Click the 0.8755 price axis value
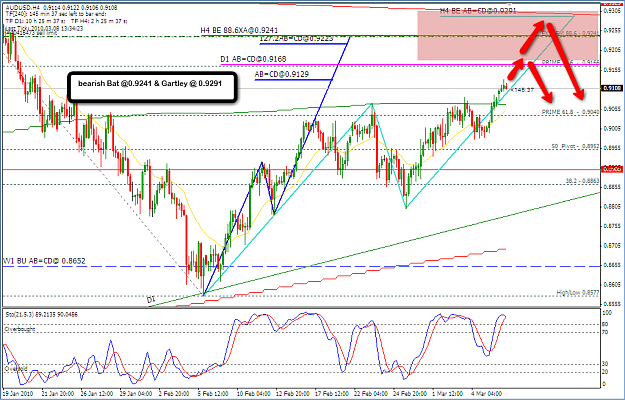 click(613, 225)
